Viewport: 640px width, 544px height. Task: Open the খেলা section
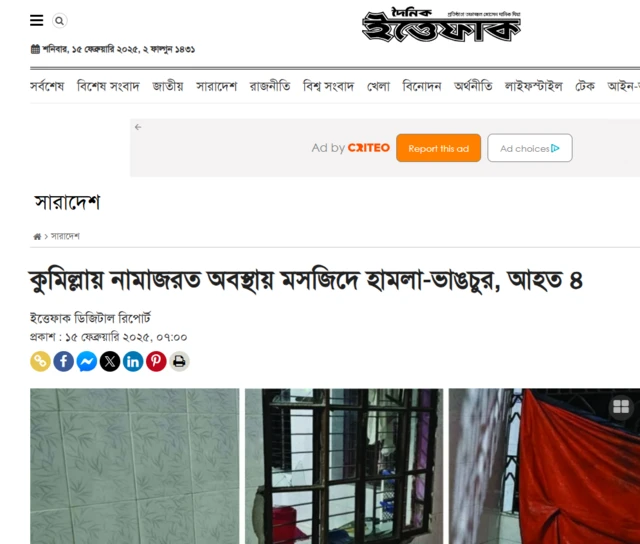378,86
